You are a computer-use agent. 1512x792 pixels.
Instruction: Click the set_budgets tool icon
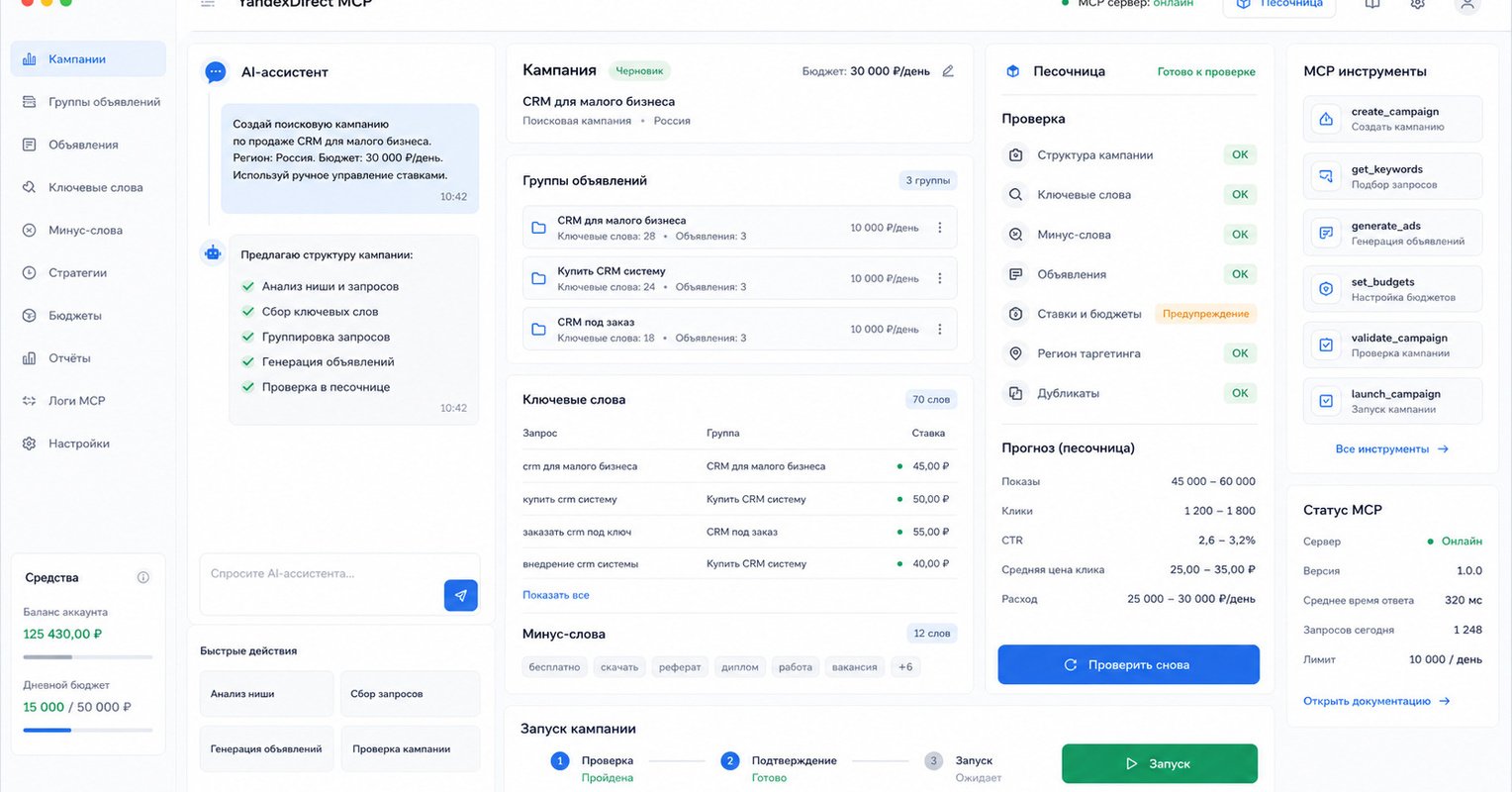1326,289
